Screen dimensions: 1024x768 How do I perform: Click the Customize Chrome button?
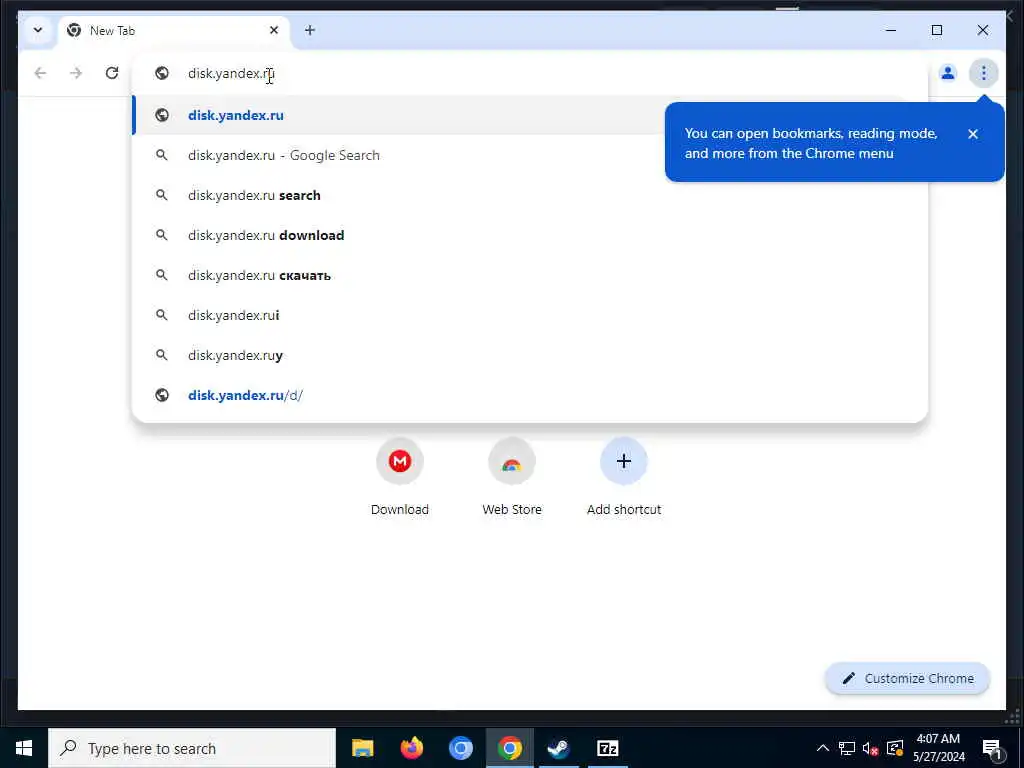(908, 679)
